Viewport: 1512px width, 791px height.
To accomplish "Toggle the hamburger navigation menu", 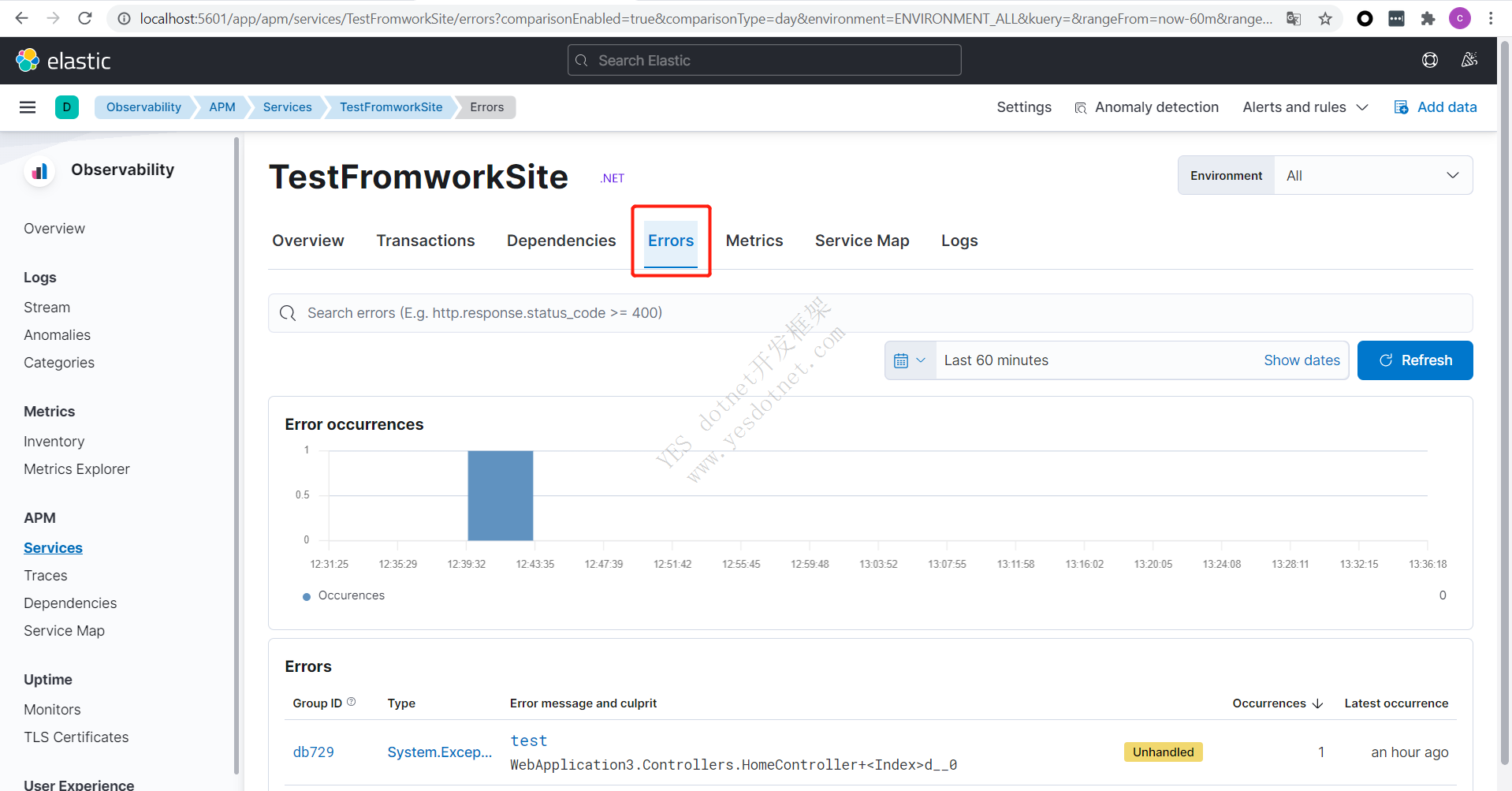I will coord(28,107).
